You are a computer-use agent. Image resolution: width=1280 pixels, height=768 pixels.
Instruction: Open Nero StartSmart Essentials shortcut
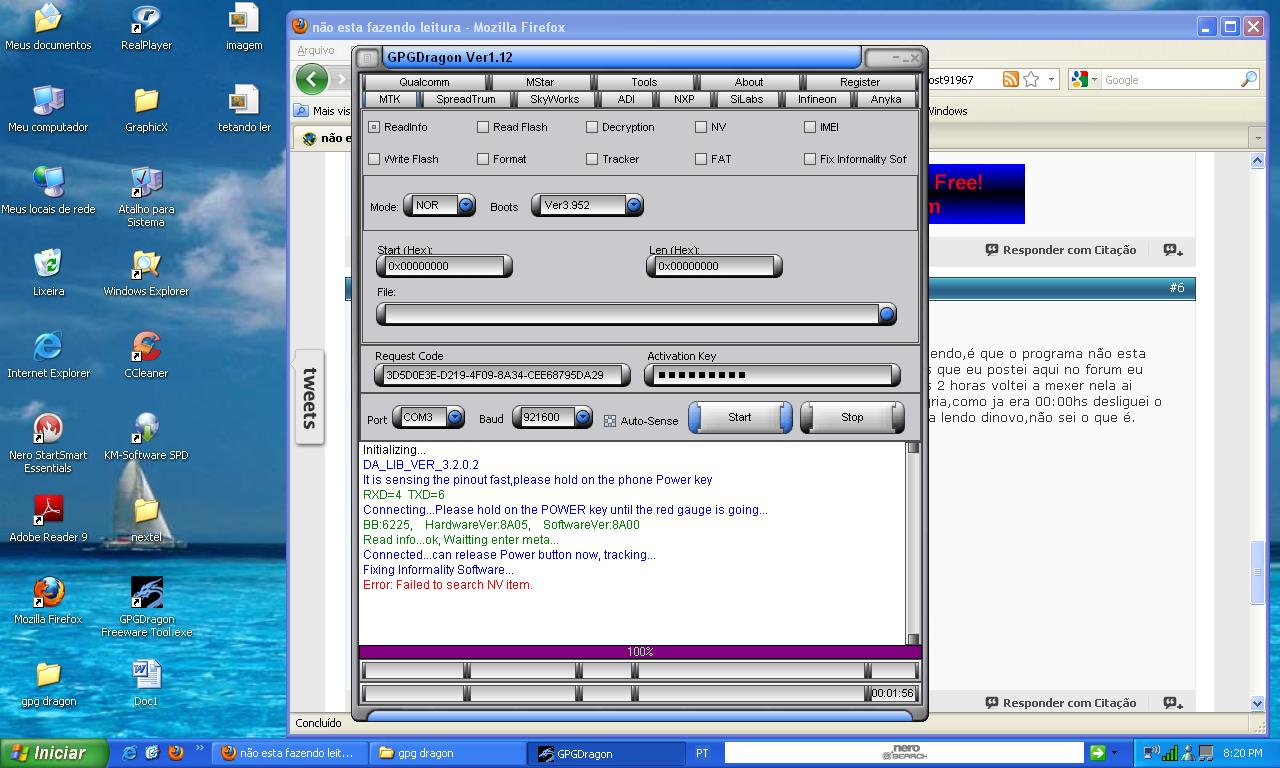[48, 443]
